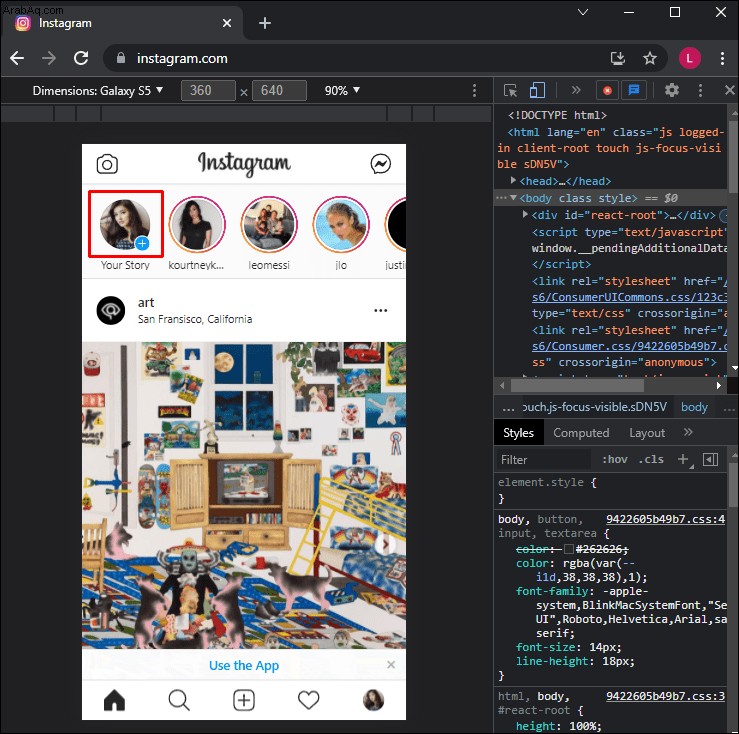Advance the carousel with the next arrow
739x734 pixels.
click(x=385, y=544)
